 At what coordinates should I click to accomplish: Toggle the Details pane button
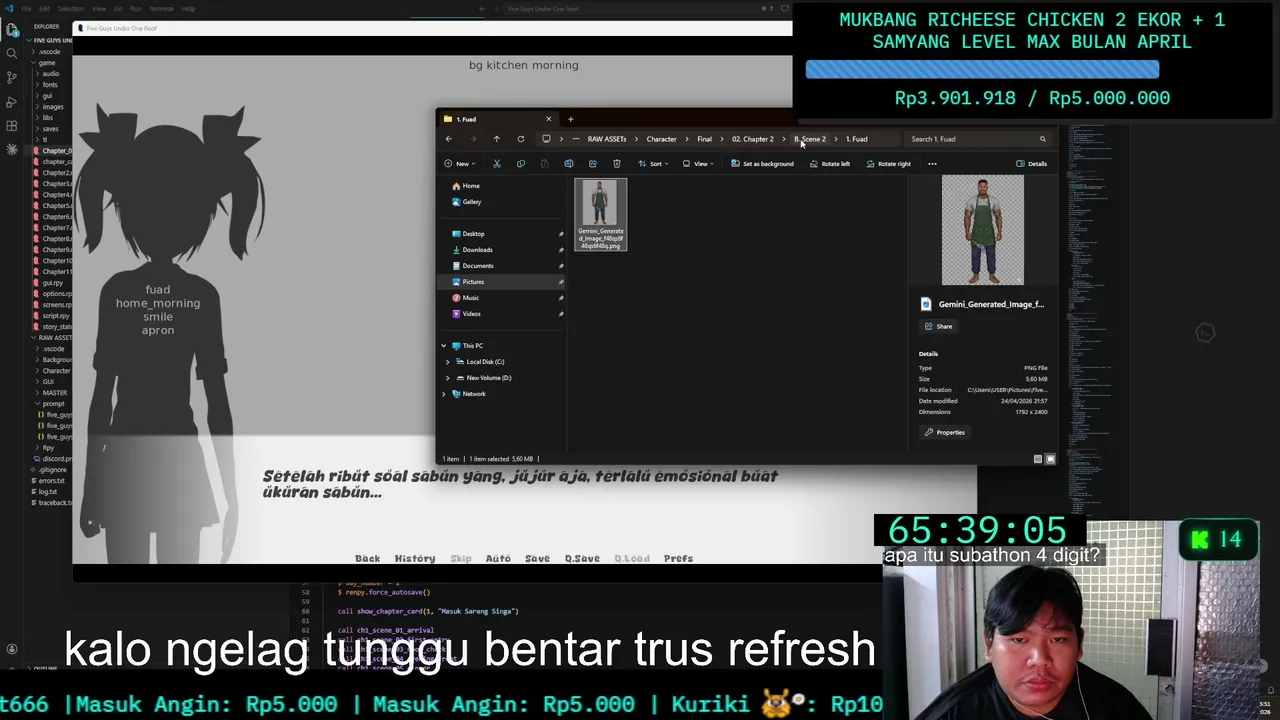pyautogui.click(x=1031, y=164)
